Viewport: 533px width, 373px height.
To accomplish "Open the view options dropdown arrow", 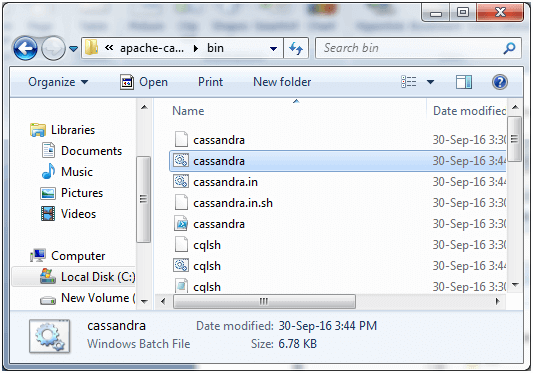I will [430, 82].
